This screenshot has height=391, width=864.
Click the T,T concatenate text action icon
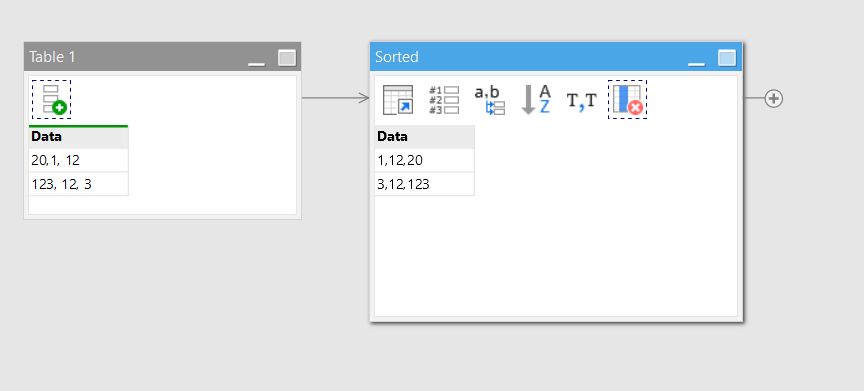[x=581, y=100]
